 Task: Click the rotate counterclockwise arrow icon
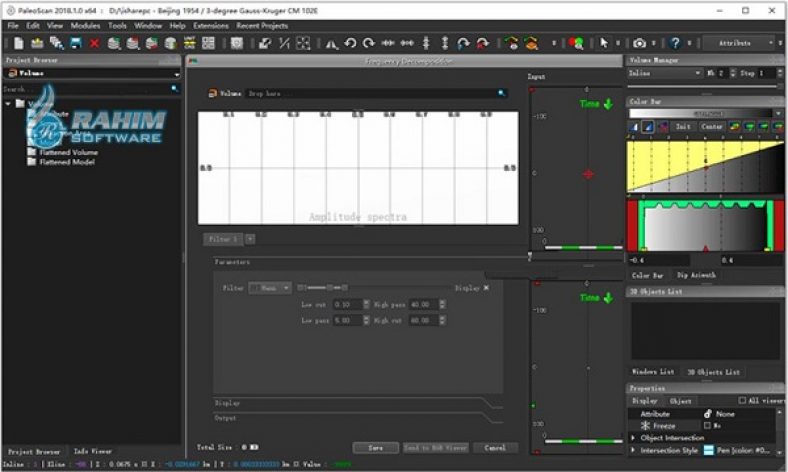tap(350, 44)
